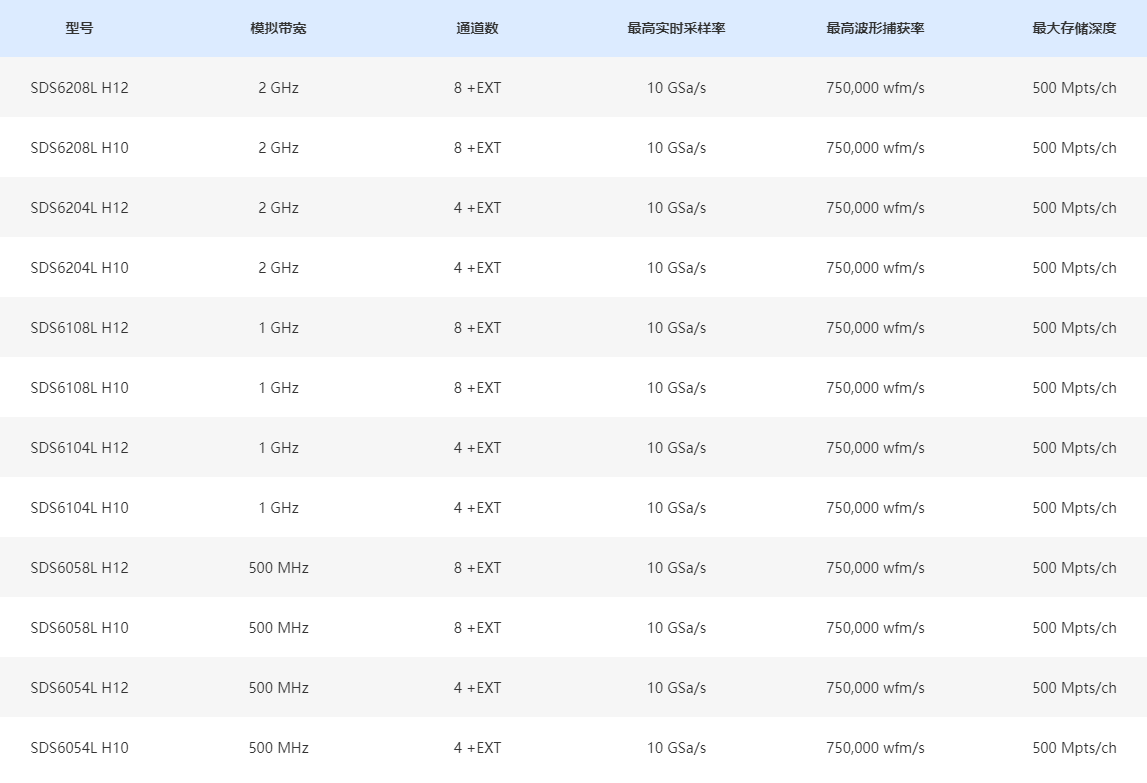Click 10 GSa/s in SDS6208L H12 row
1147x783 pixels.
[x=676, y=88]
